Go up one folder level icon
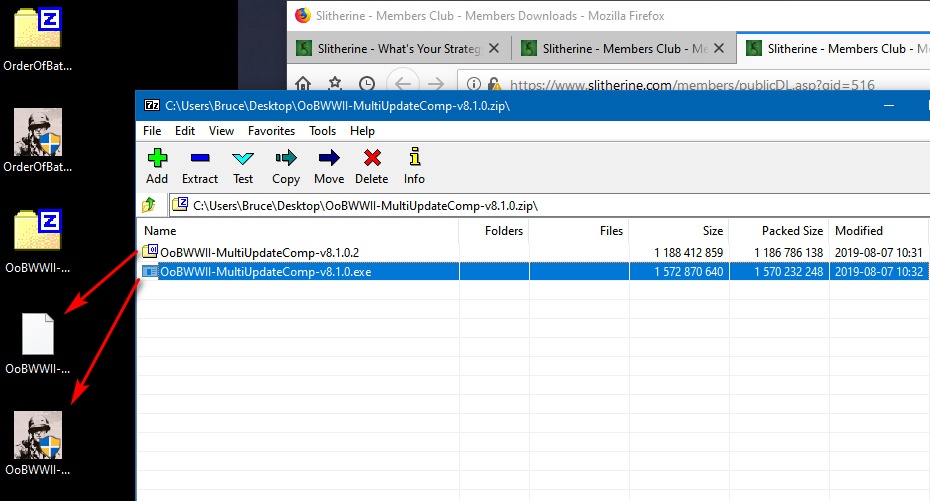This screenshot has width=930, height=501. (x=149, y=205)
